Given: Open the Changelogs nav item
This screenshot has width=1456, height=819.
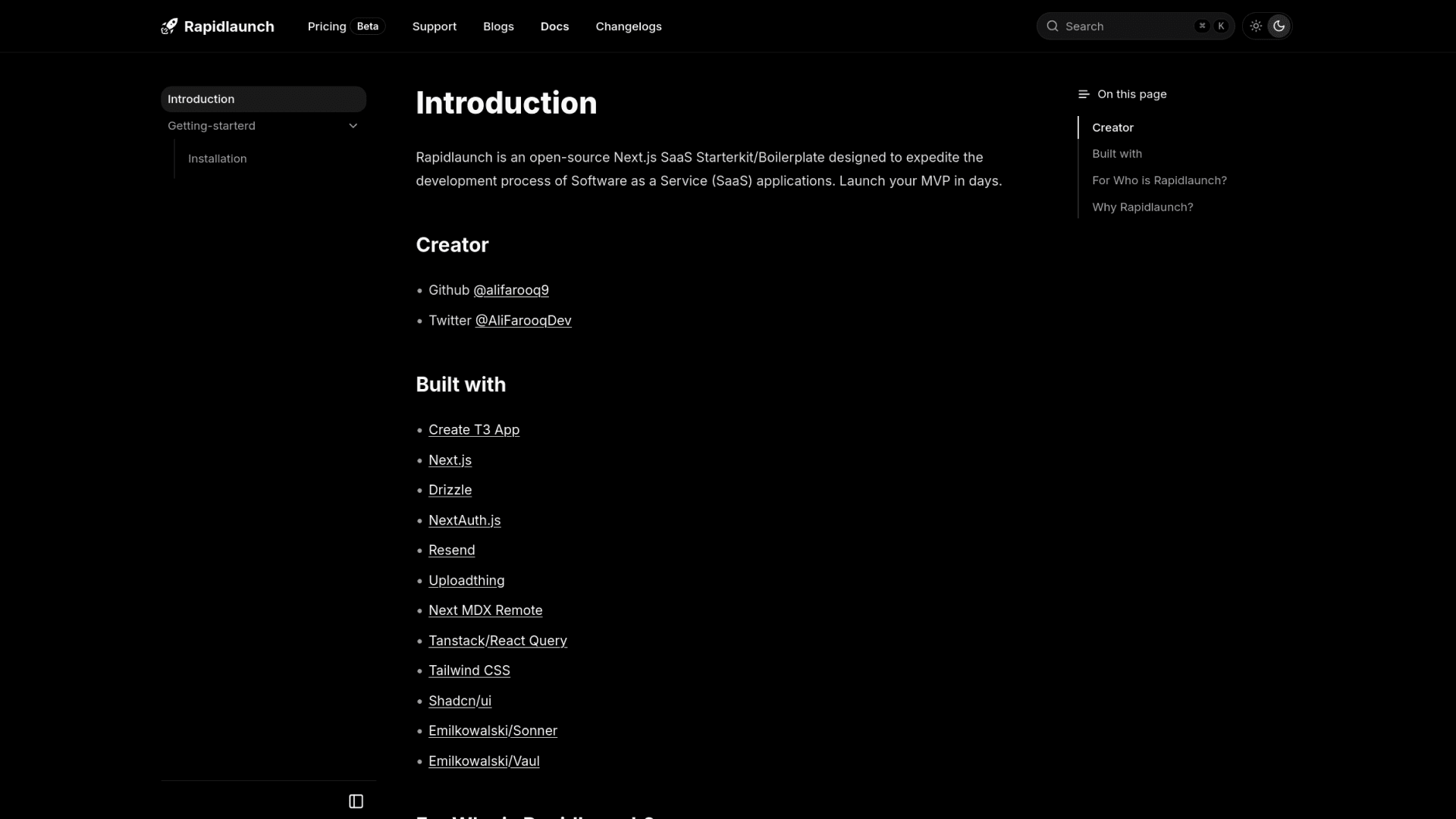Looking at the screenshot, I should point(629,27).
